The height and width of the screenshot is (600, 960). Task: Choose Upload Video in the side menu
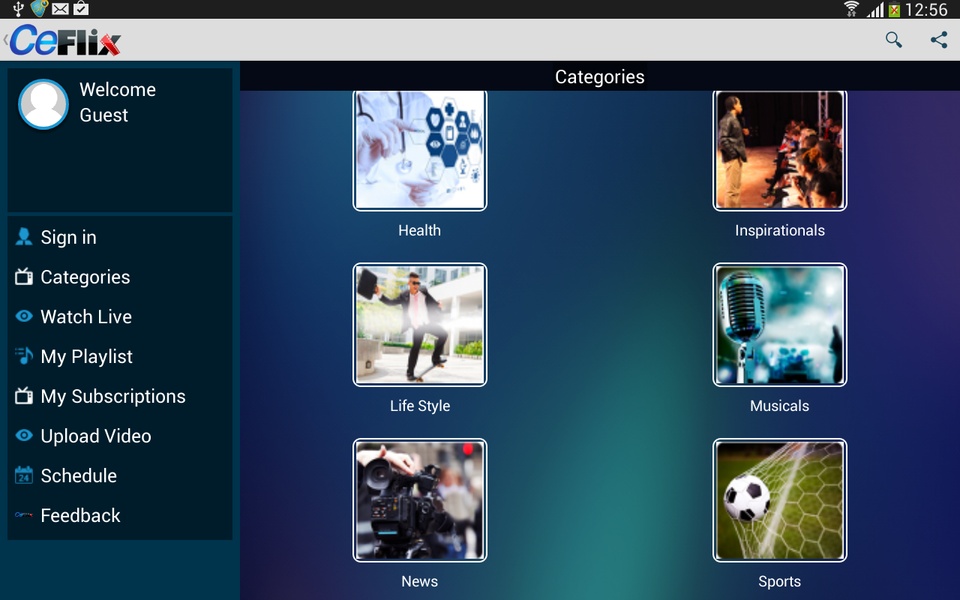pos(119,436)
